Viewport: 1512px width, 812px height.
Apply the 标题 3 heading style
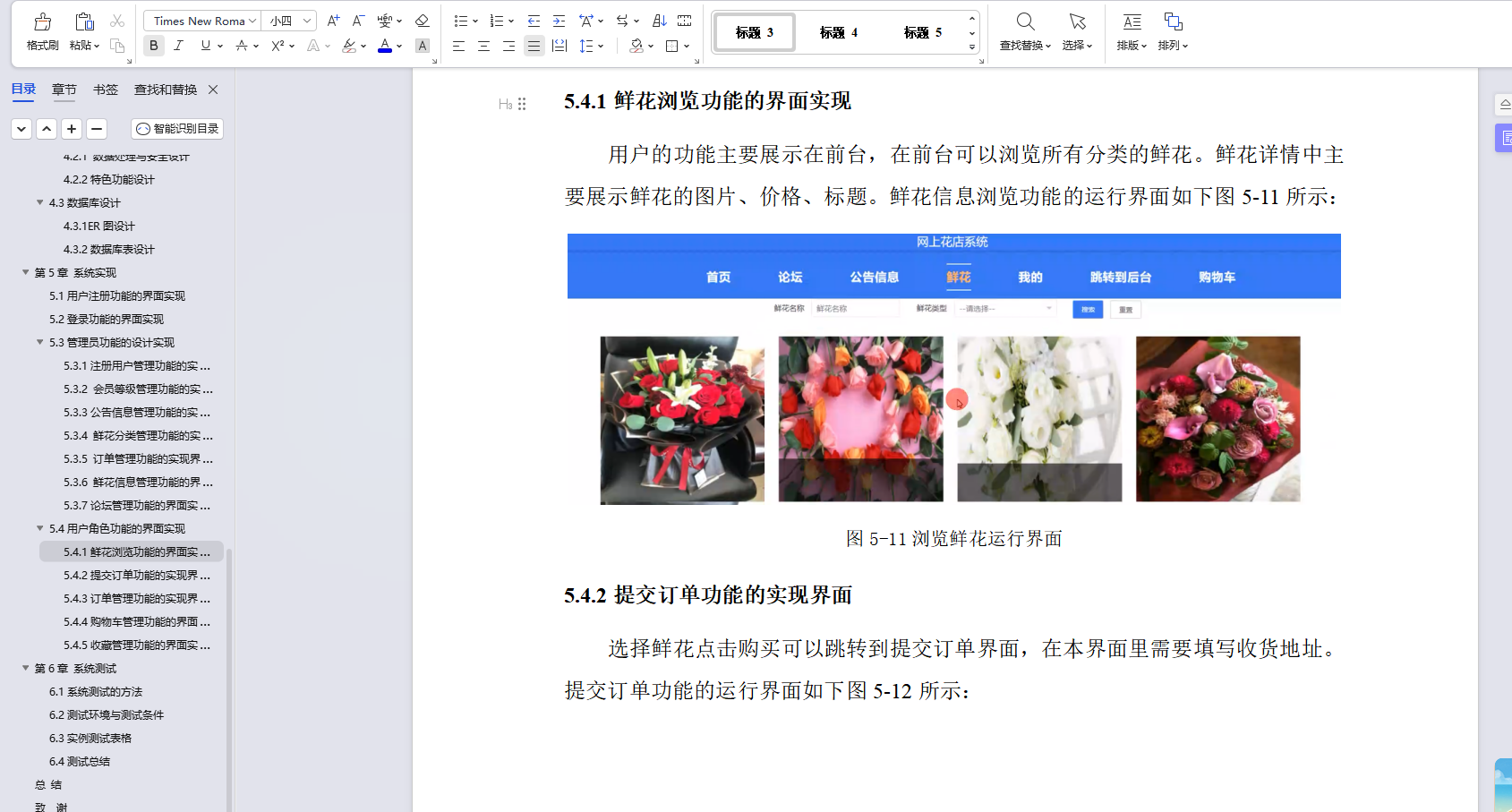click(753, 31)
